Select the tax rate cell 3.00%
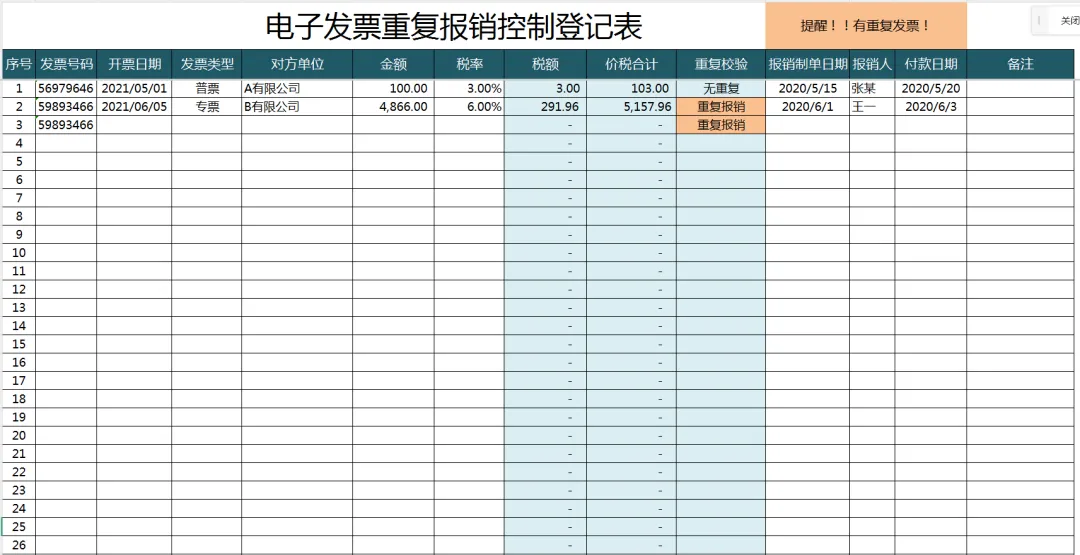The image size is (1080, 555). pos(469,88)
